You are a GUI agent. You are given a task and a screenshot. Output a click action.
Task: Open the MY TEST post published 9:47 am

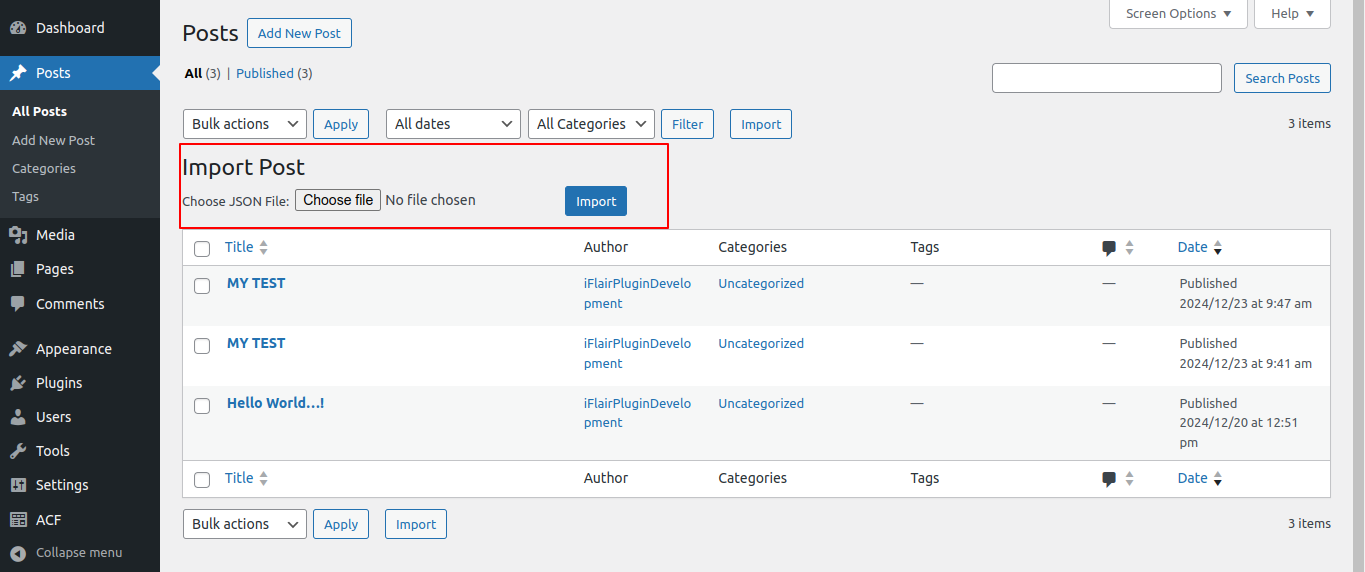point(256,283)
